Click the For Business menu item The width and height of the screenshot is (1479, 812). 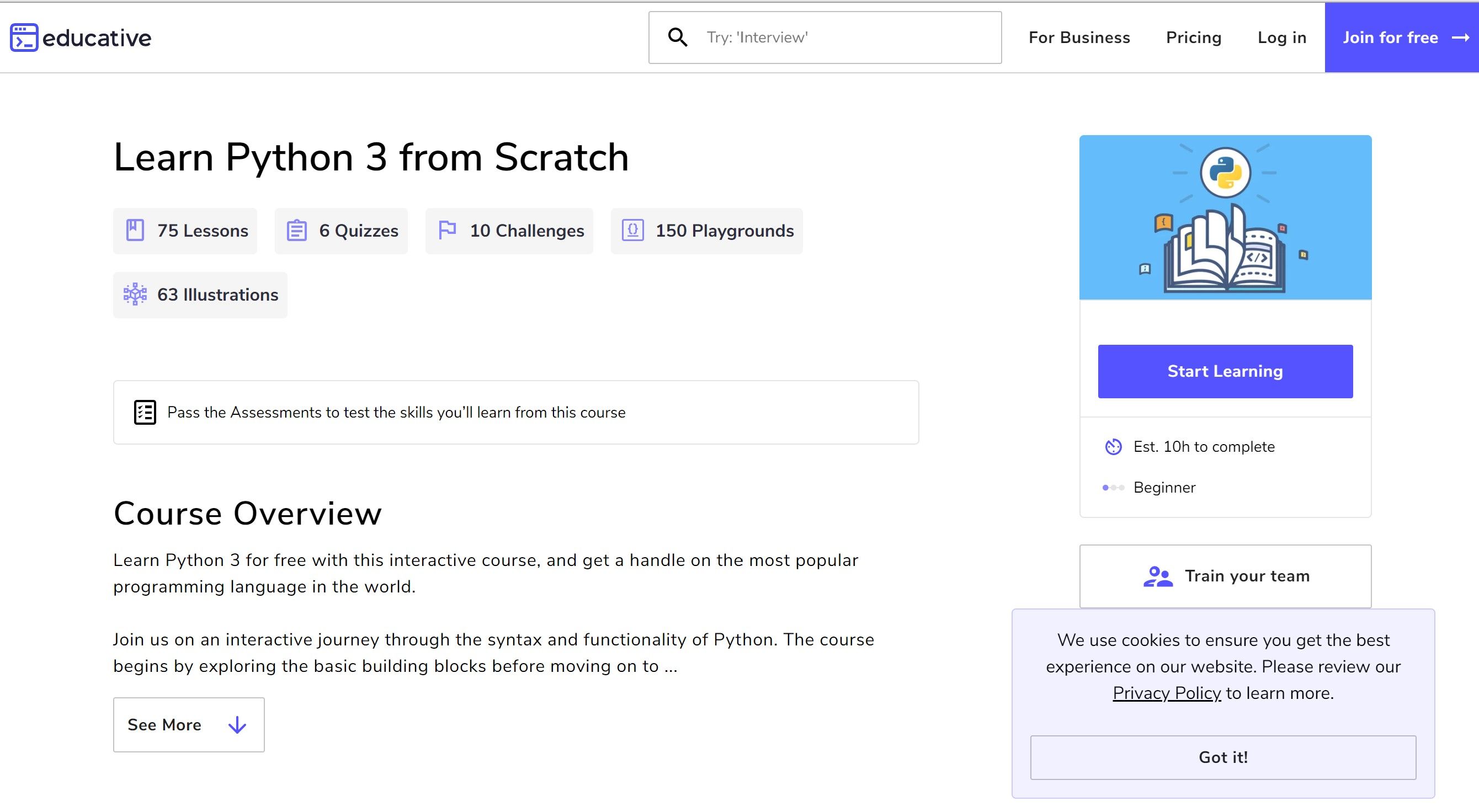coord(1079,37)
